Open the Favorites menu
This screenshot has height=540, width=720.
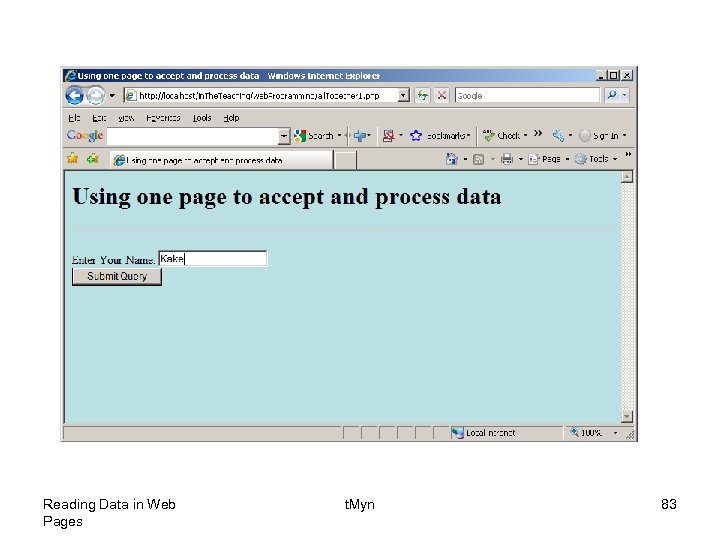(163, 118)
